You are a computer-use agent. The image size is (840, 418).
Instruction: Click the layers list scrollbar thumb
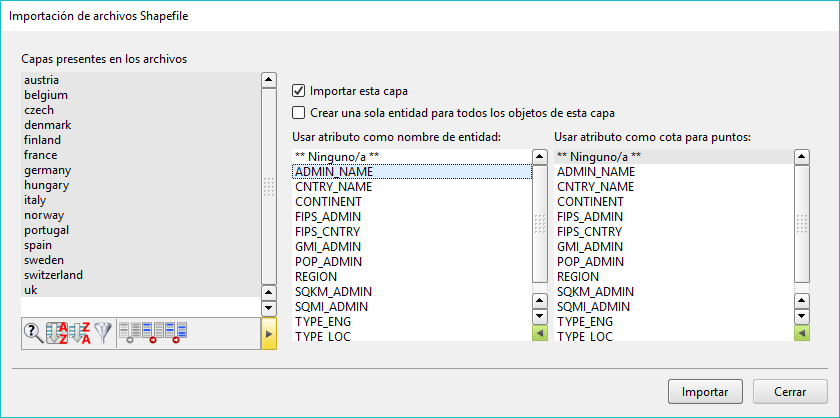(269, 186)
